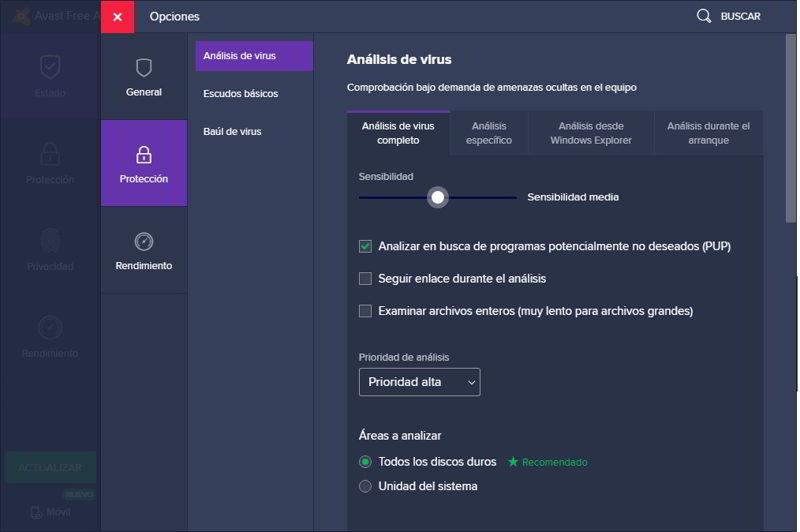Select Unidad del sistema radio
The height and width of the screenshot is (532, 800).
pyautogui.click(x=365, y=486)
